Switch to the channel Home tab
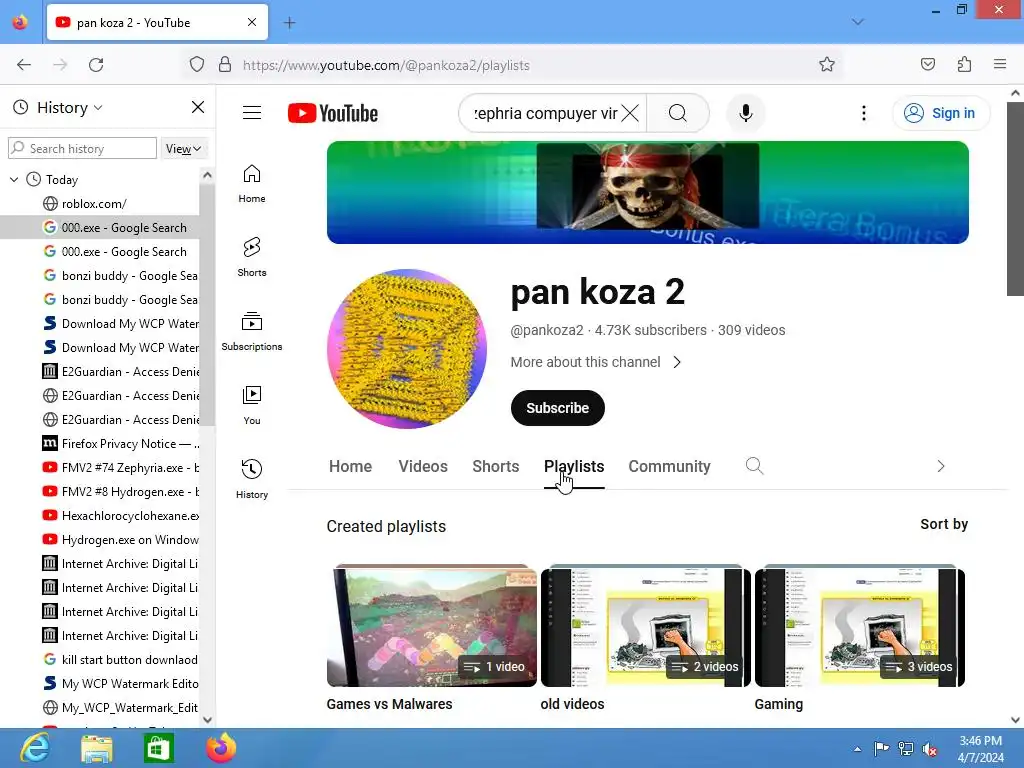 coord(351,466)
